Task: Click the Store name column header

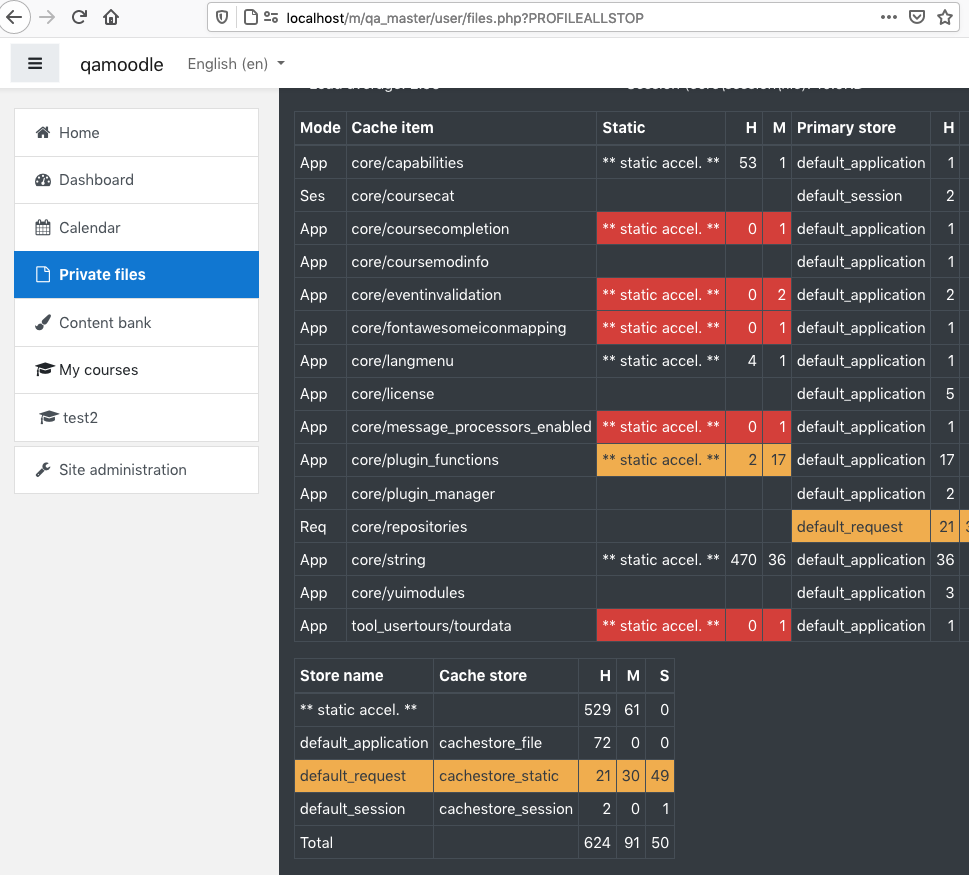Action: point(364,676)
